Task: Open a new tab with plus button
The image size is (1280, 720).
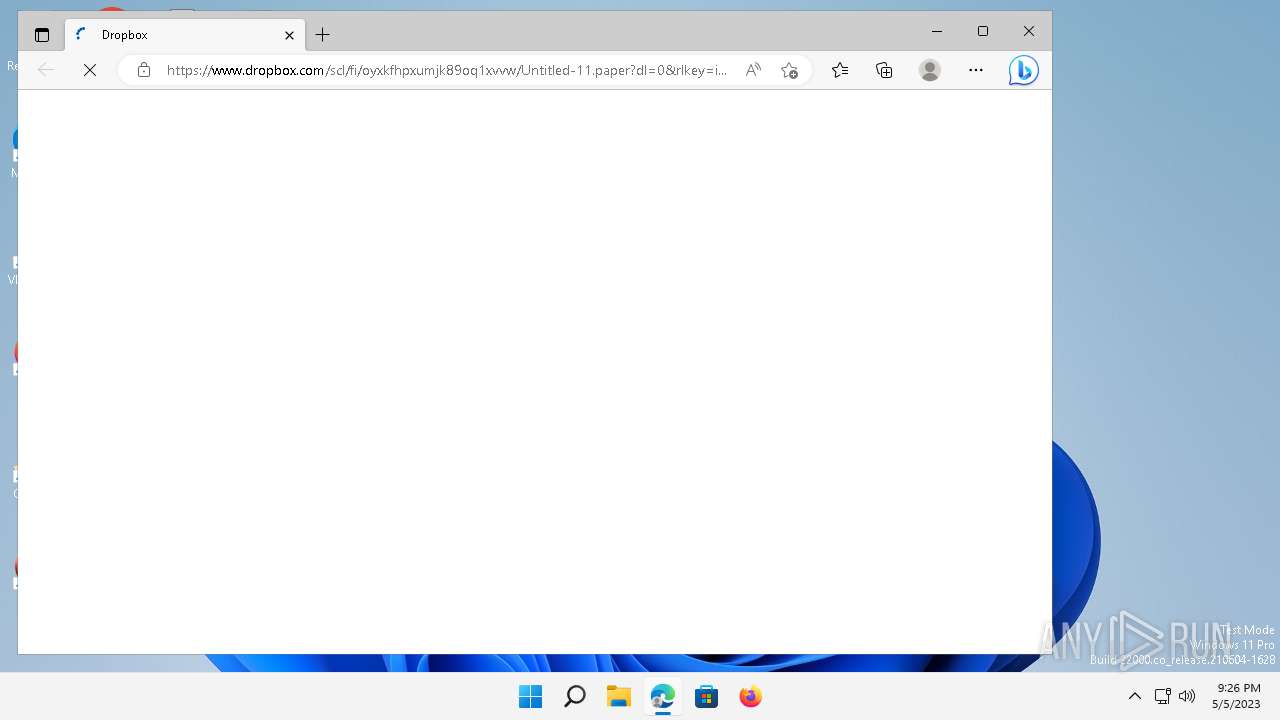Action: click(323, 35)
